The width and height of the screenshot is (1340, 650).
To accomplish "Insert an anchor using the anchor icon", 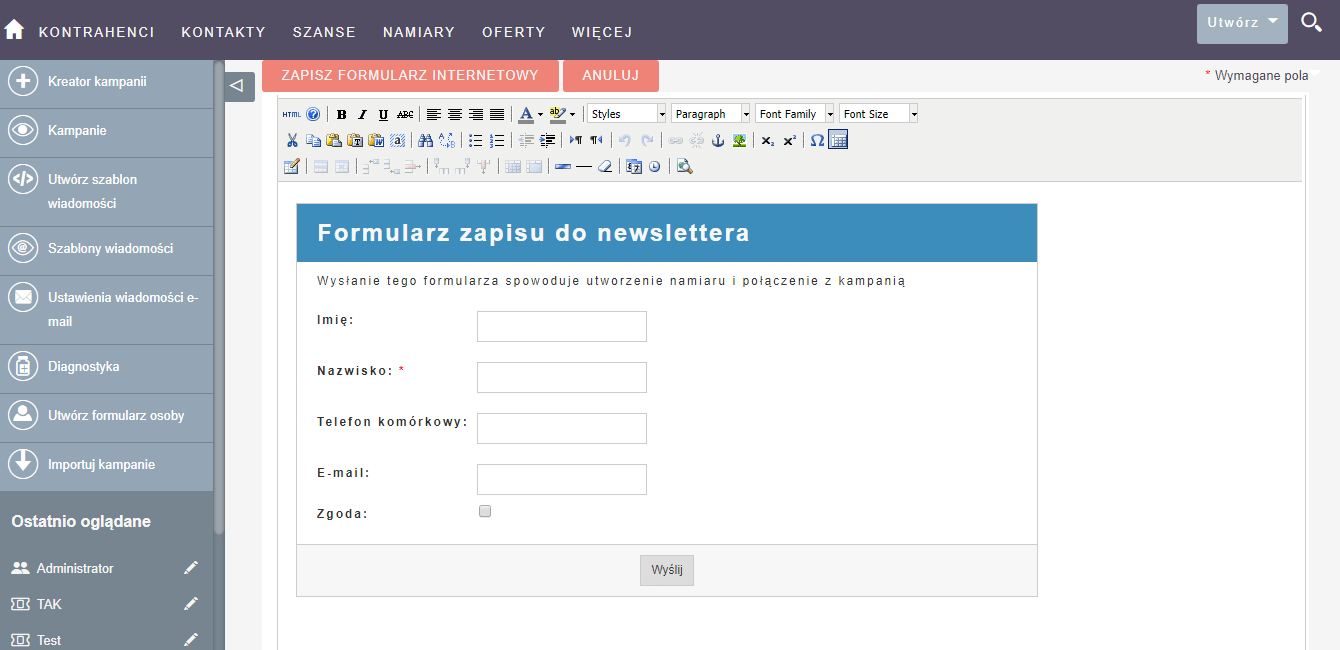I will click(717, 140).
